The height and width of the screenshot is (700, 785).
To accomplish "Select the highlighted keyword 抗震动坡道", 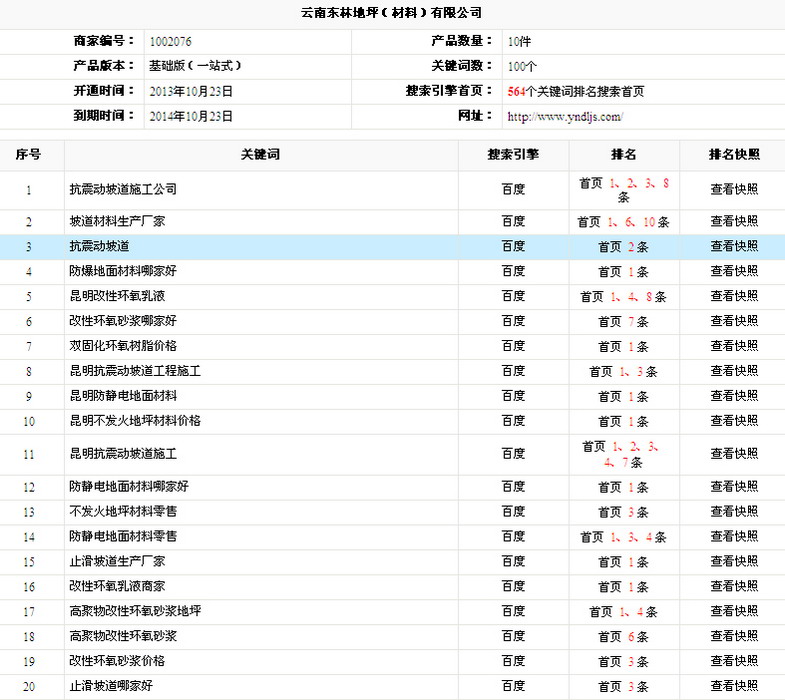I will [x=99, y=246].
